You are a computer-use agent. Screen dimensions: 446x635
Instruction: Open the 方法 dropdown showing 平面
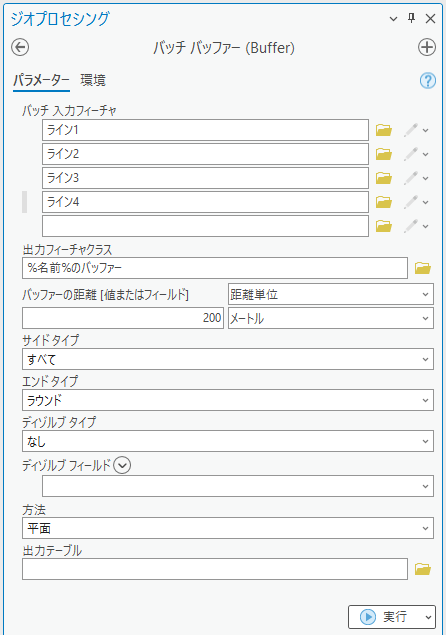click(228, 528)
